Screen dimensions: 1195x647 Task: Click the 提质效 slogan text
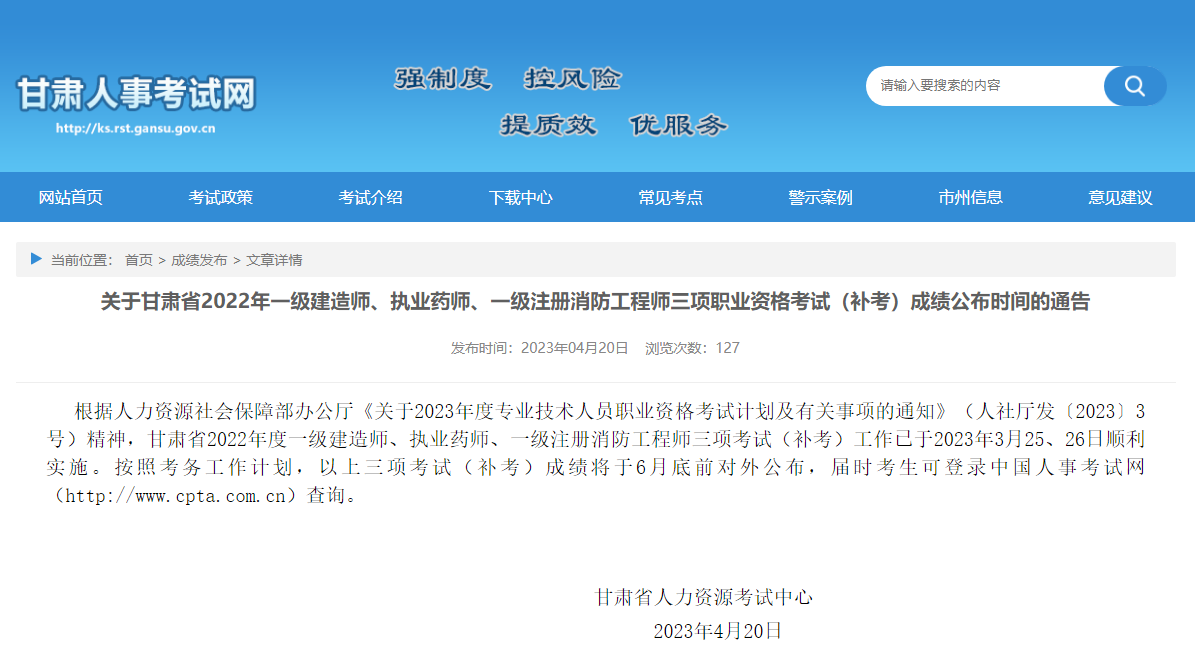pyautogui.click(x=549, y=125)
